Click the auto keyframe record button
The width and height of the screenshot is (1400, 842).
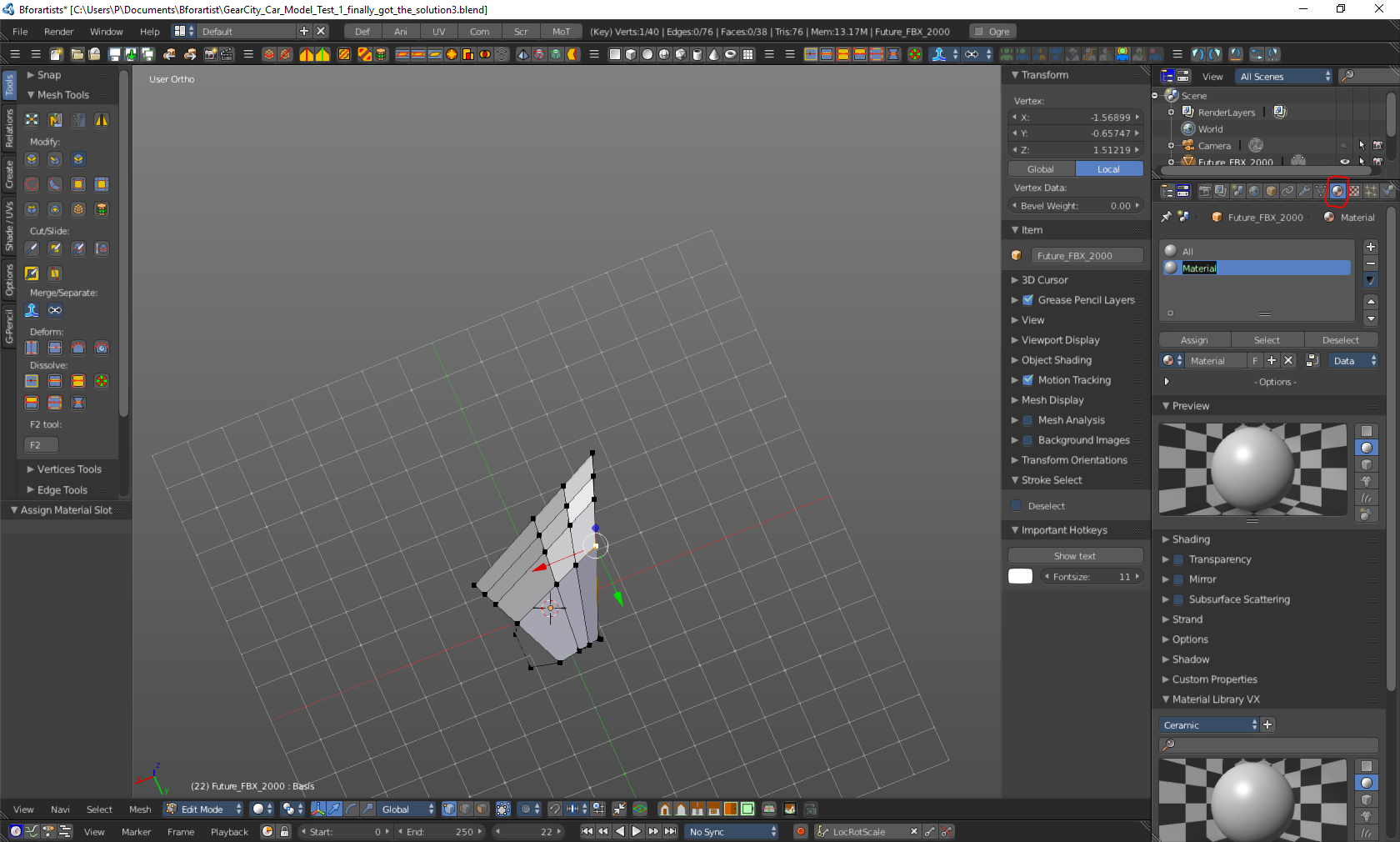click(x=801, y=831)
